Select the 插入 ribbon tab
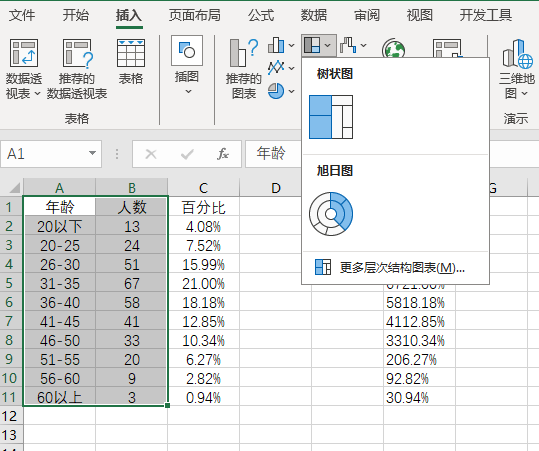Screen dimensions: 539x451 pos(129,15)
